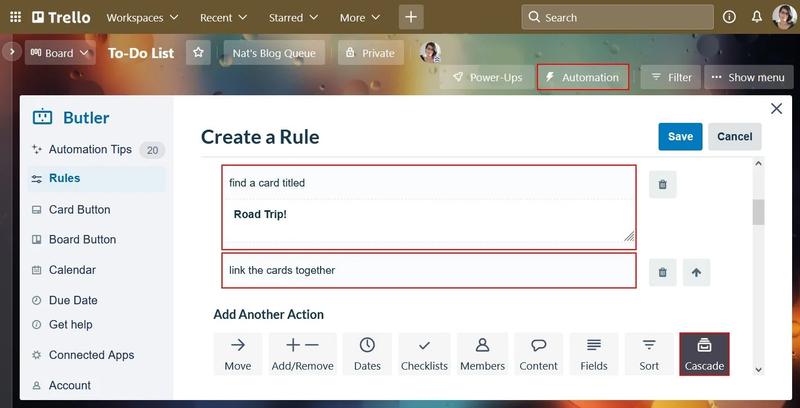Open the Starred dropdown
Image resolution: width=800 pixels, height=408 pixels.
point(293,17)
